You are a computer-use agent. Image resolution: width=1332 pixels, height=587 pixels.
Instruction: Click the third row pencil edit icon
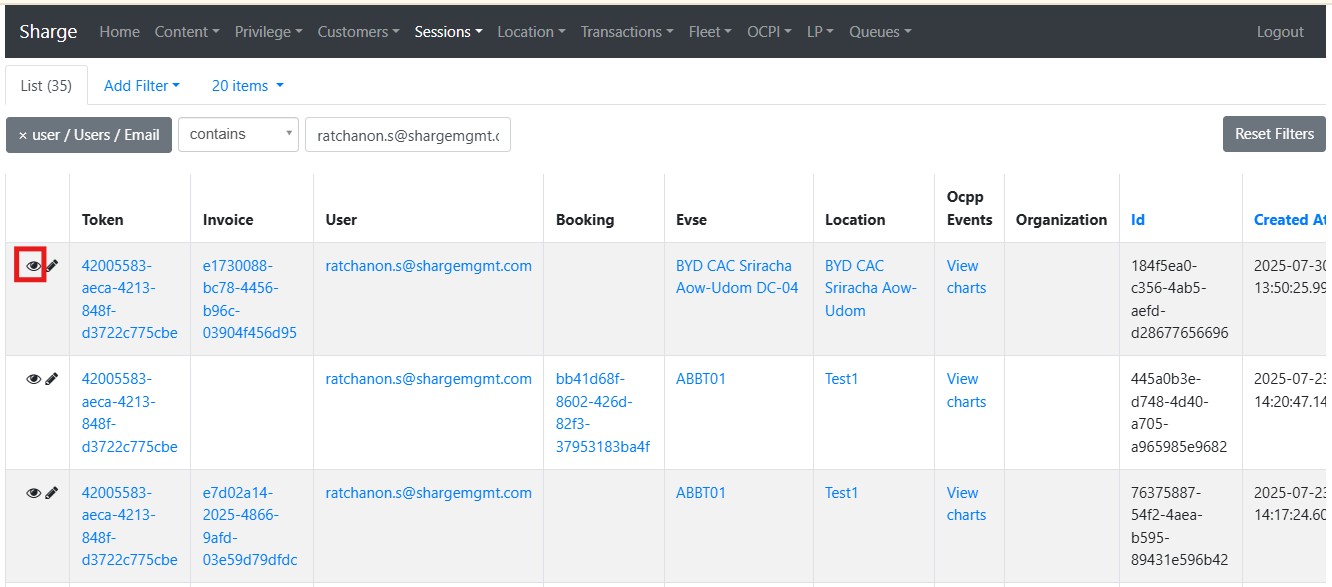52,493
